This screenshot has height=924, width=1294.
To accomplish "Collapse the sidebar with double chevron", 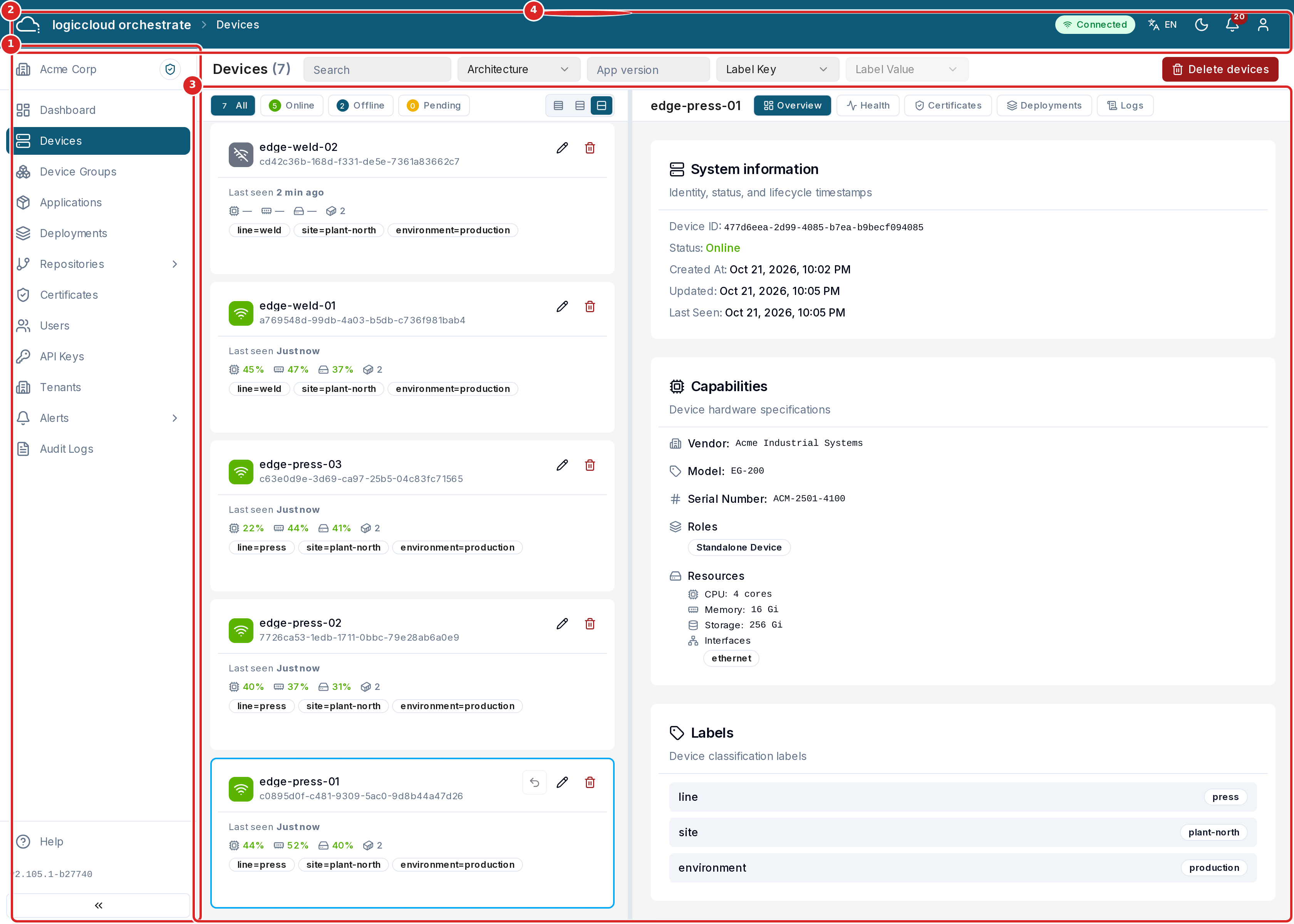I will [99, 905].
